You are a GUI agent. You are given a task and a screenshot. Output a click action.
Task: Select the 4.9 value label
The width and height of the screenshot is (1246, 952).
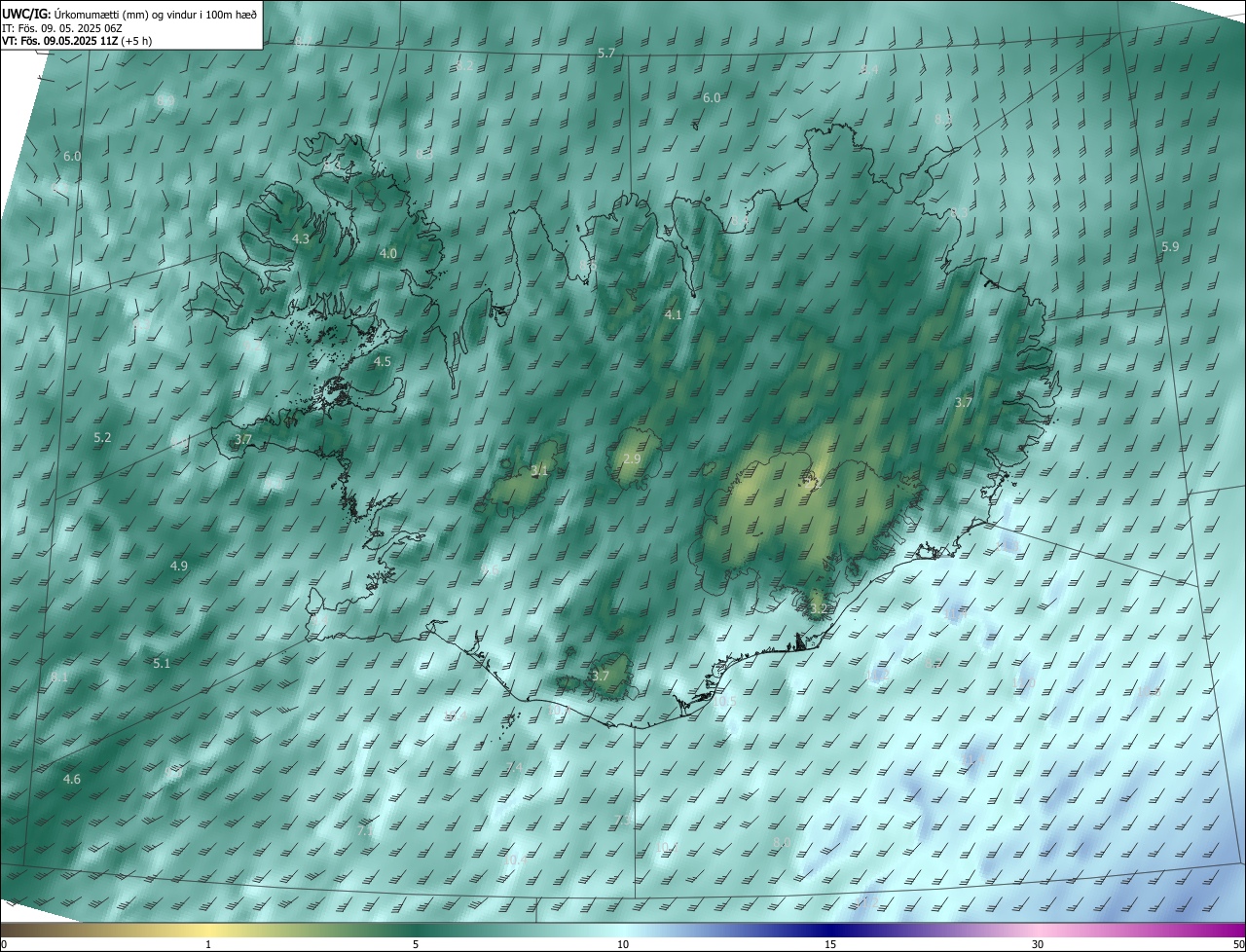[179, 566]
